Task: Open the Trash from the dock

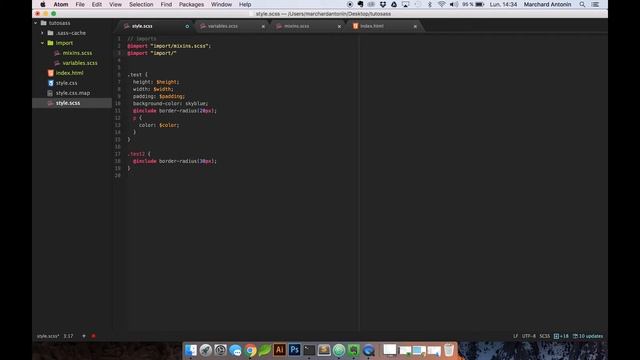Action: tap(449, 350)
